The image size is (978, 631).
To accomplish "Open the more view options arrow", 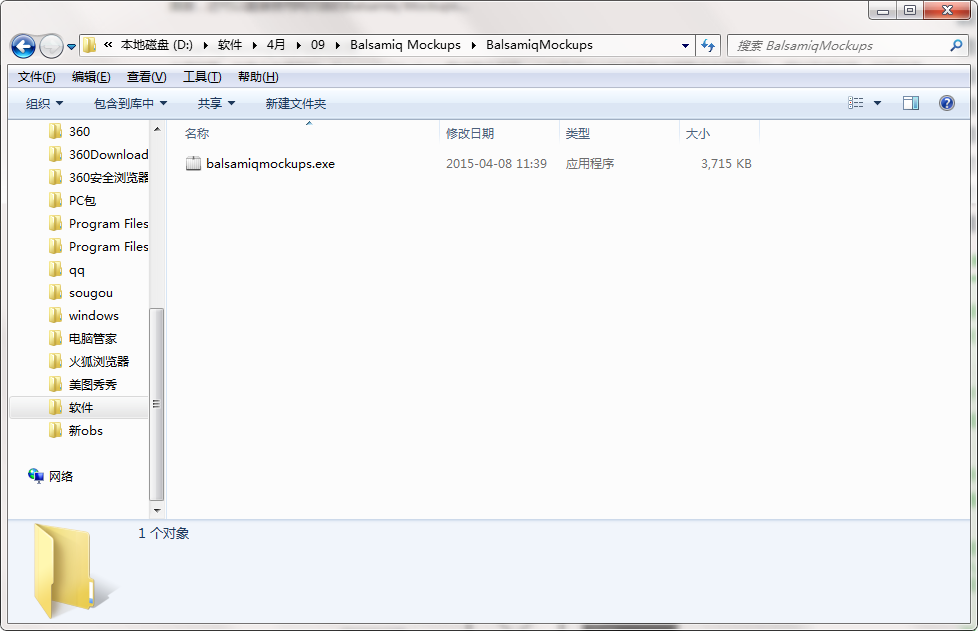I will [x=877, y=103].
